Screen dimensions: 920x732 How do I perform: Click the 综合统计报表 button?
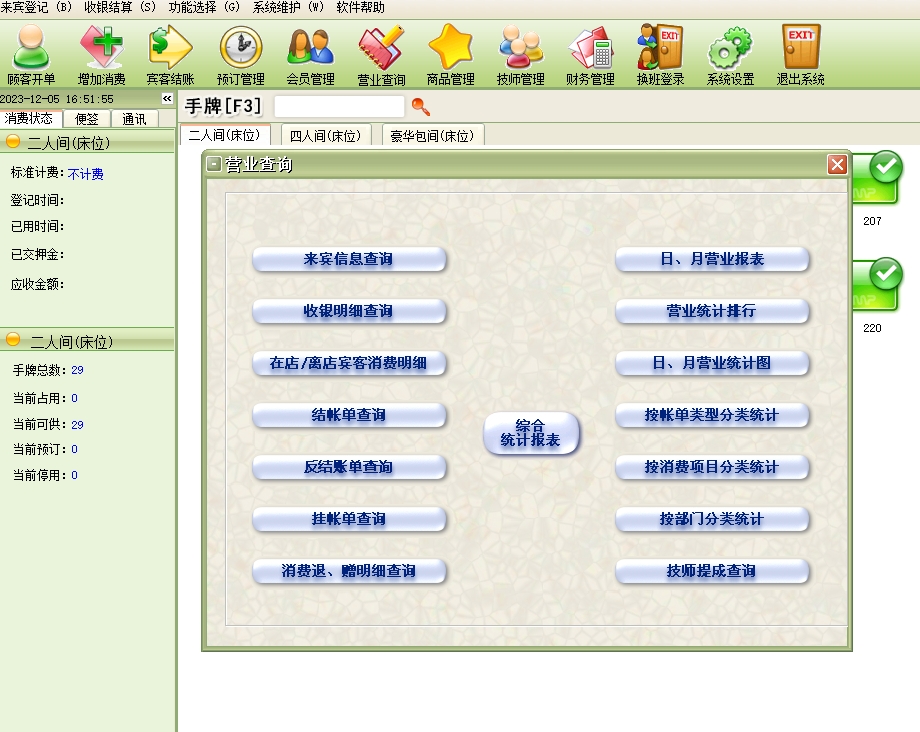coord(531,433)
